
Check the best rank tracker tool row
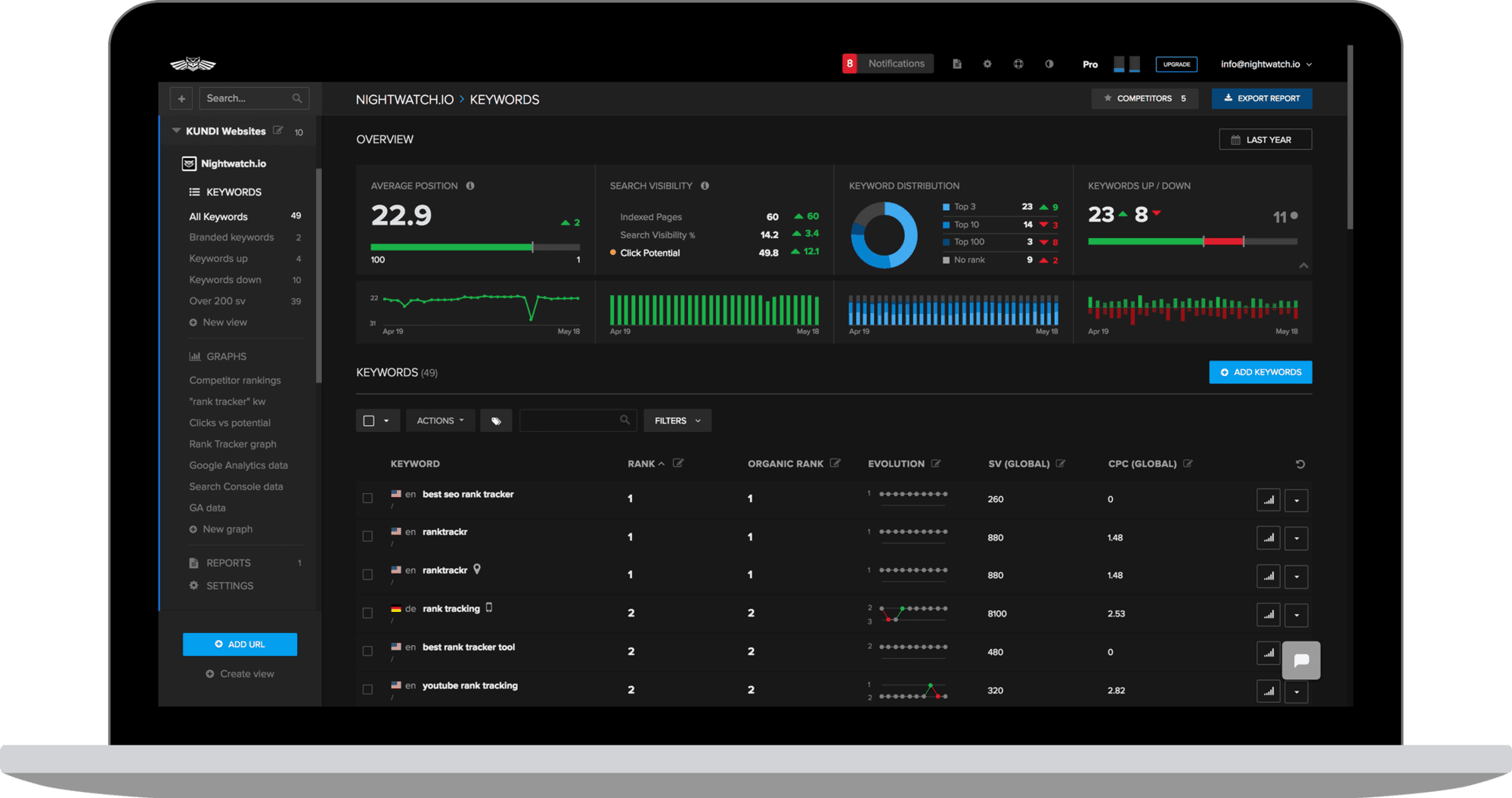click(x=367, y=651)
